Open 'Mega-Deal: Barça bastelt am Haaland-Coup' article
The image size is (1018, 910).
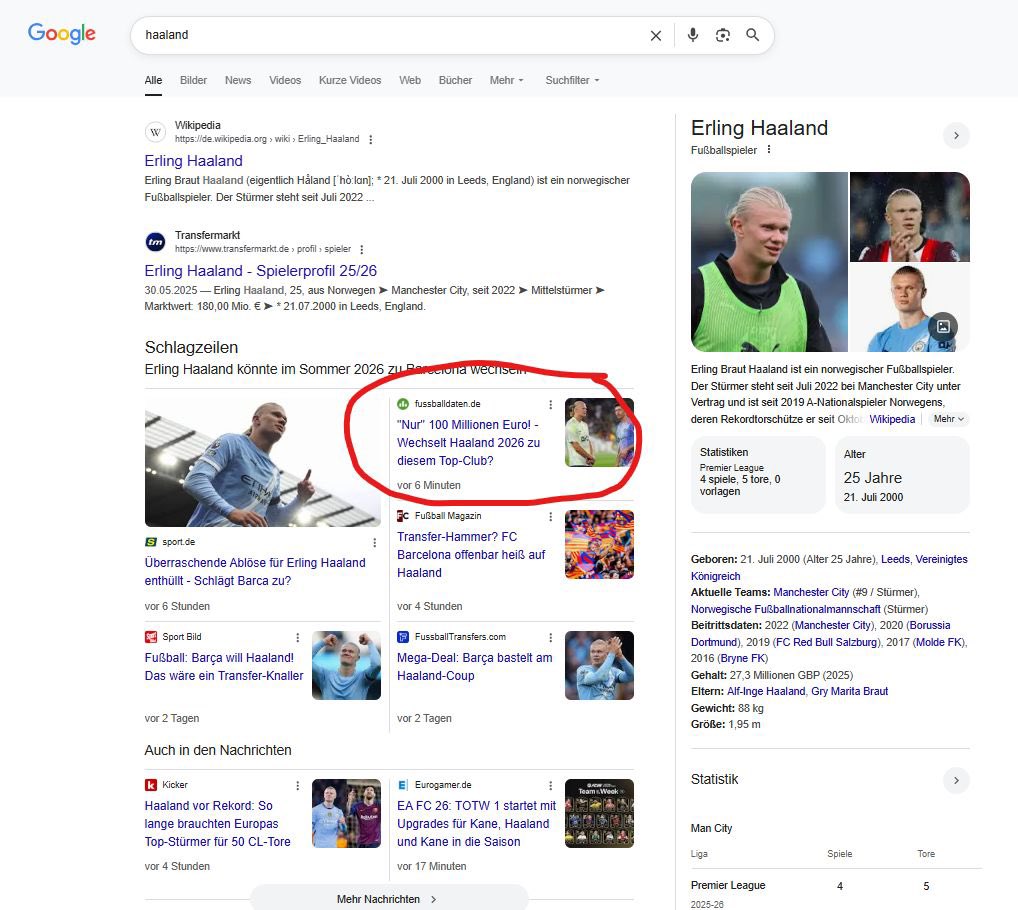[x=475, y=667]
